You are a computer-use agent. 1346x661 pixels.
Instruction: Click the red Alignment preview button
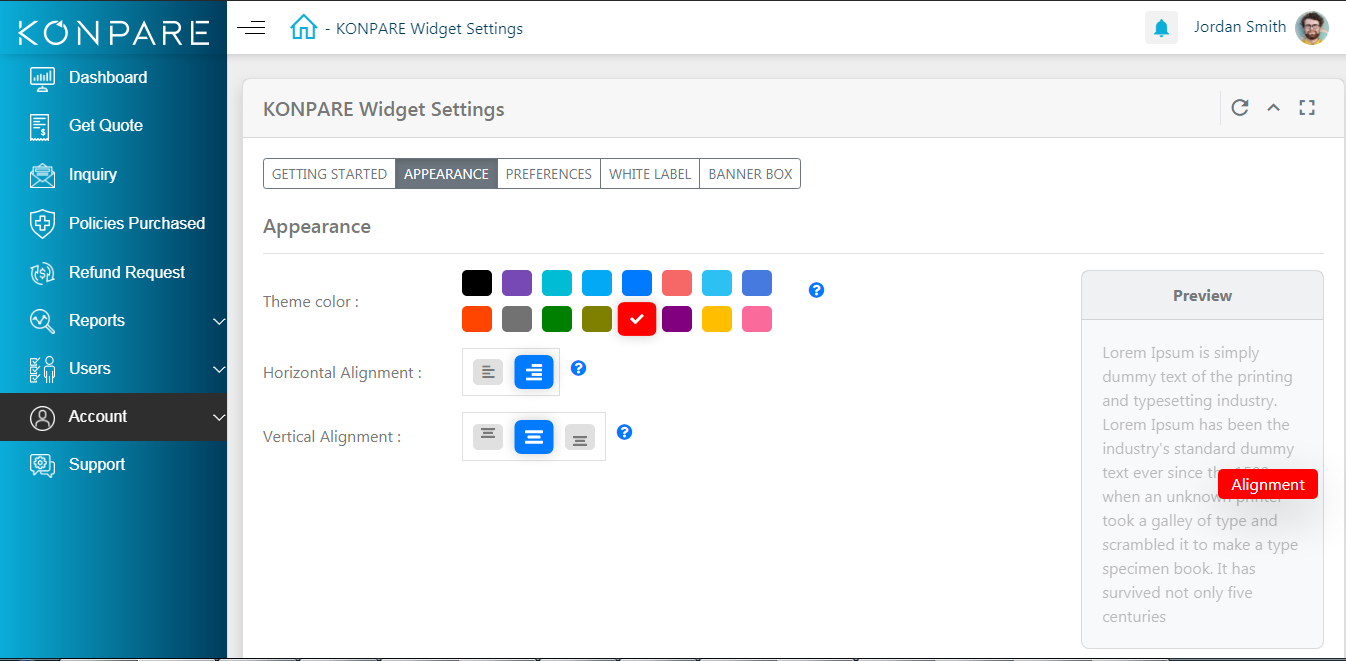tap(1268, 484)
